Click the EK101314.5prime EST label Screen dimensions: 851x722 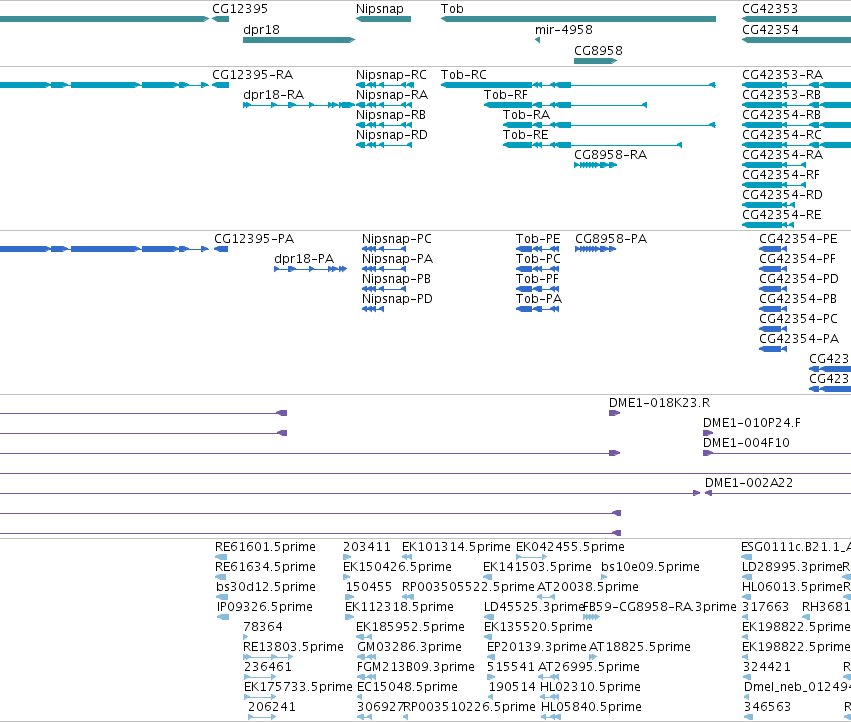456,547
